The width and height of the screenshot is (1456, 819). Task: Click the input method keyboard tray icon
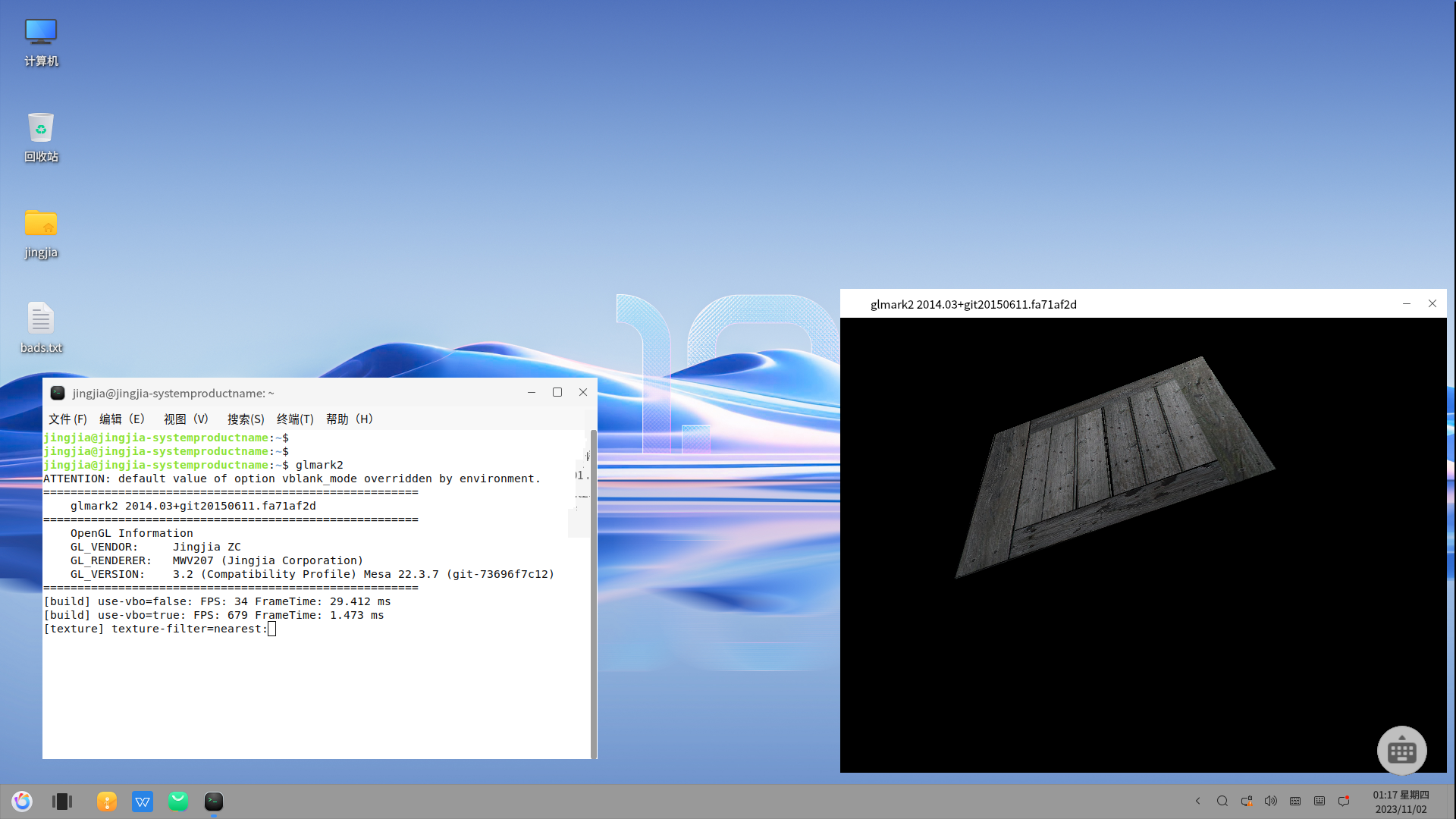point(1295,801)
